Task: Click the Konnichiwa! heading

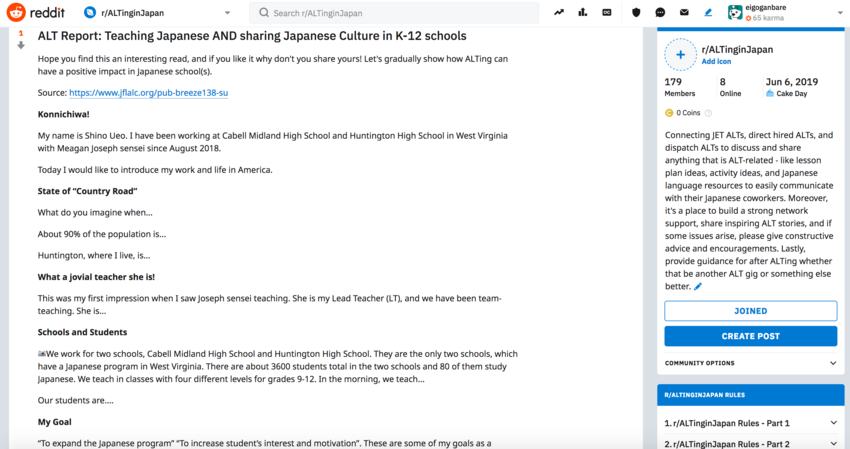Action: pos(63,114)
